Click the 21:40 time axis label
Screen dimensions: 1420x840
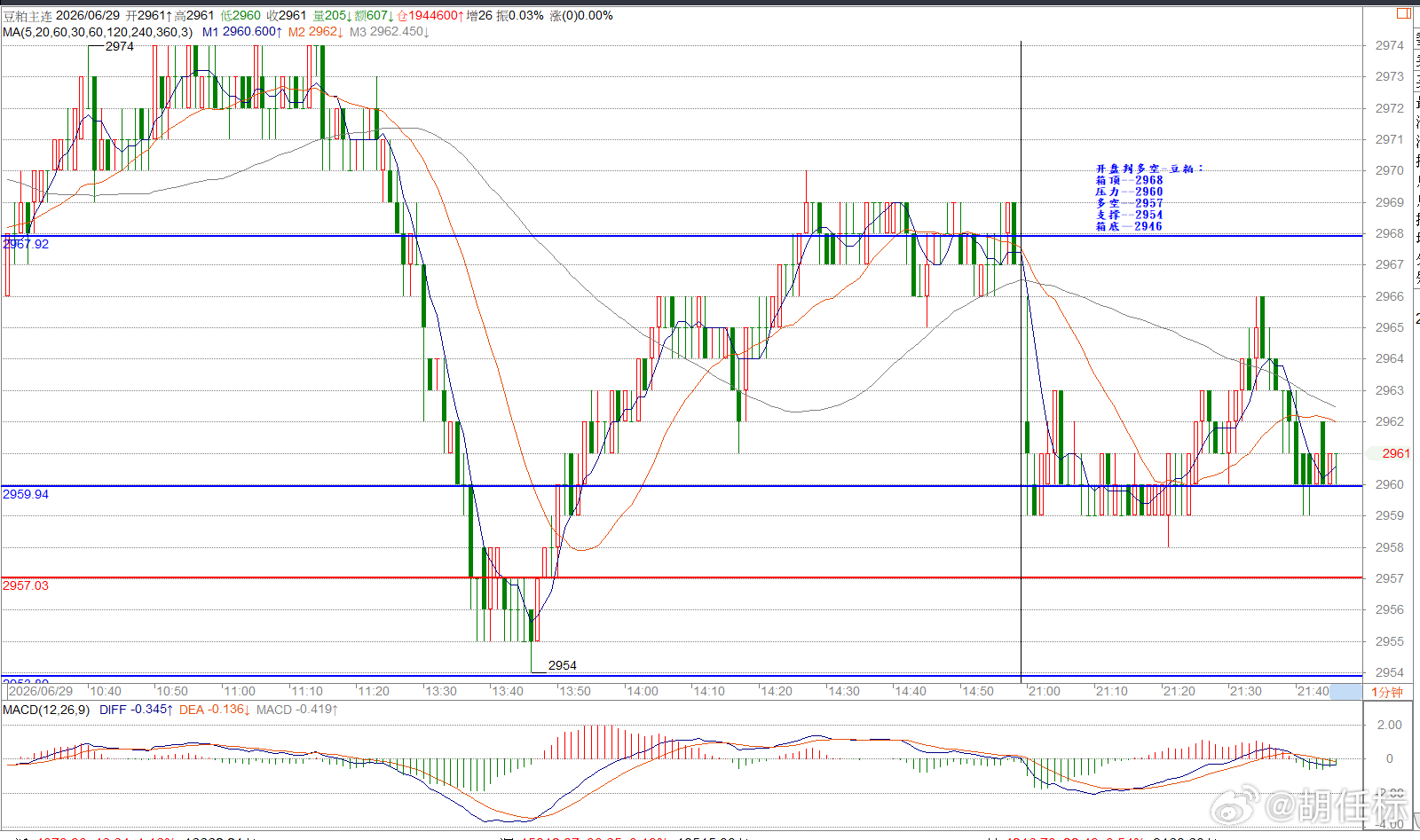1313,692
